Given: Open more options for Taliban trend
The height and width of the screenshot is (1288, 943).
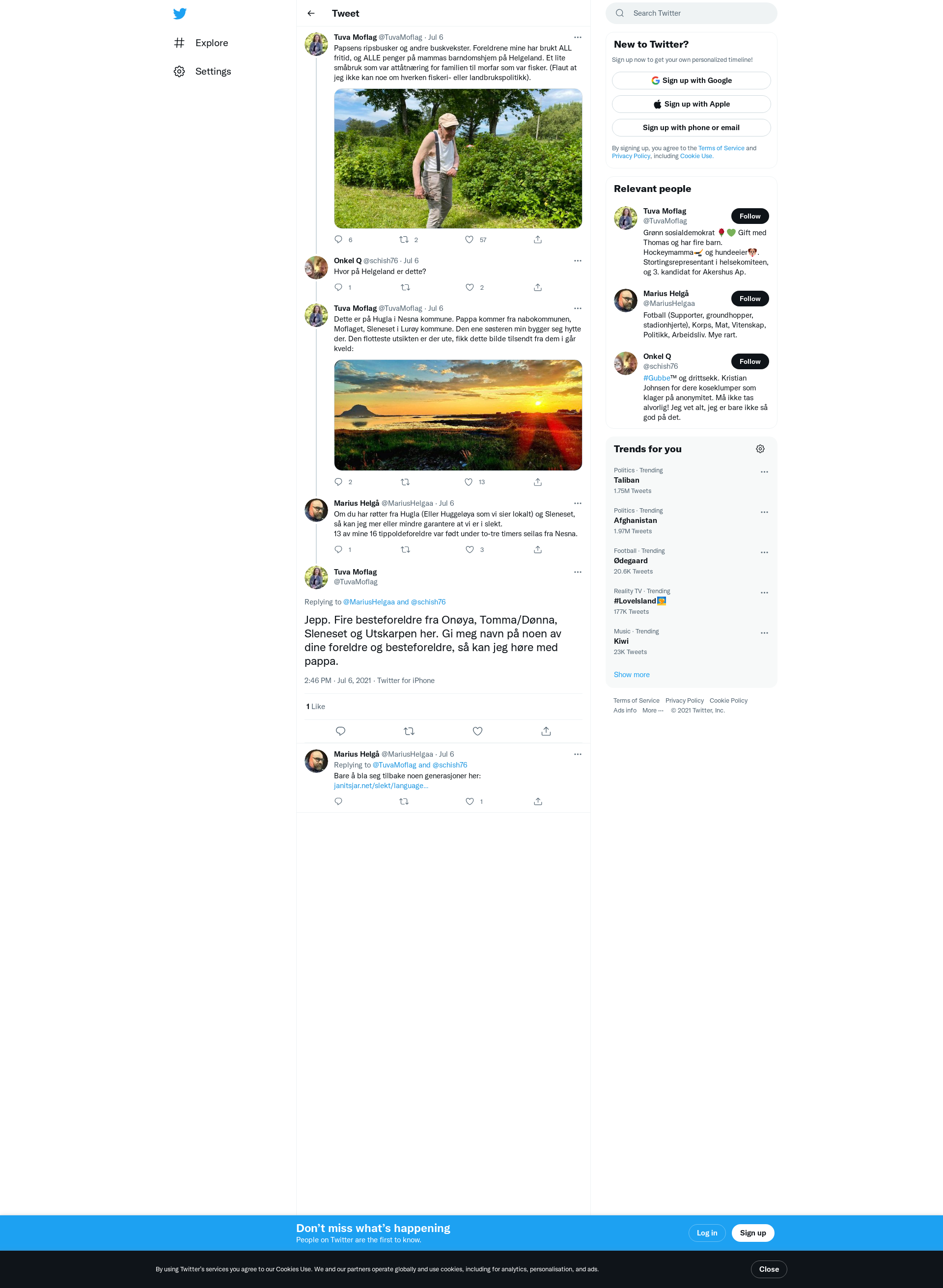Looking at the screenshot, I should click(764, 472).
